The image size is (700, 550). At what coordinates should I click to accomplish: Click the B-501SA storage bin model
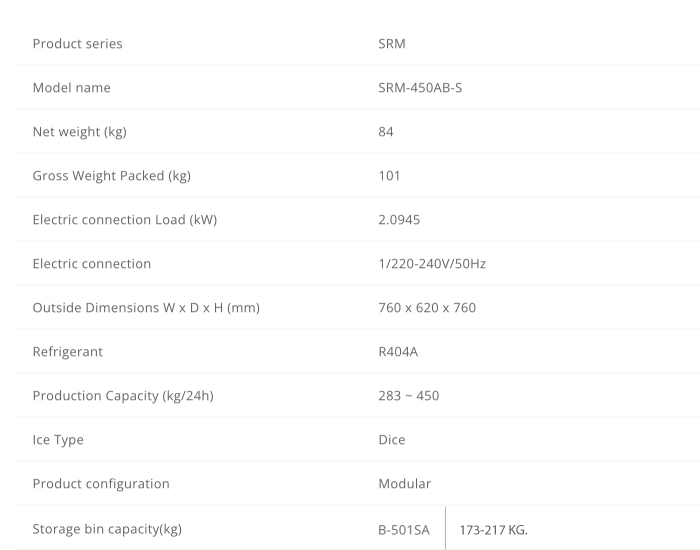point(404,529)
